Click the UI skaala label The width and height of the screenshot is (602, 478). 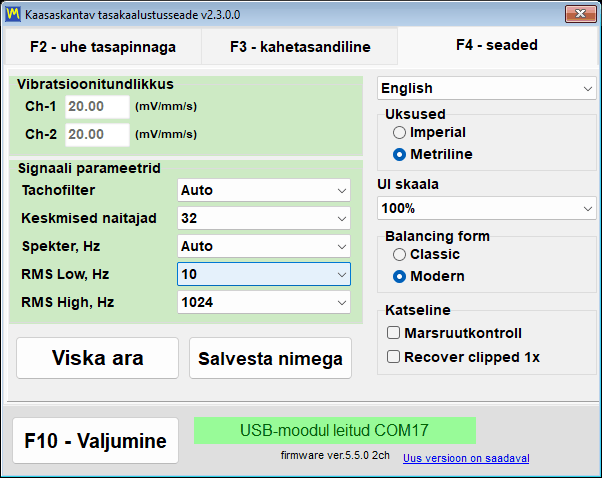408,184
